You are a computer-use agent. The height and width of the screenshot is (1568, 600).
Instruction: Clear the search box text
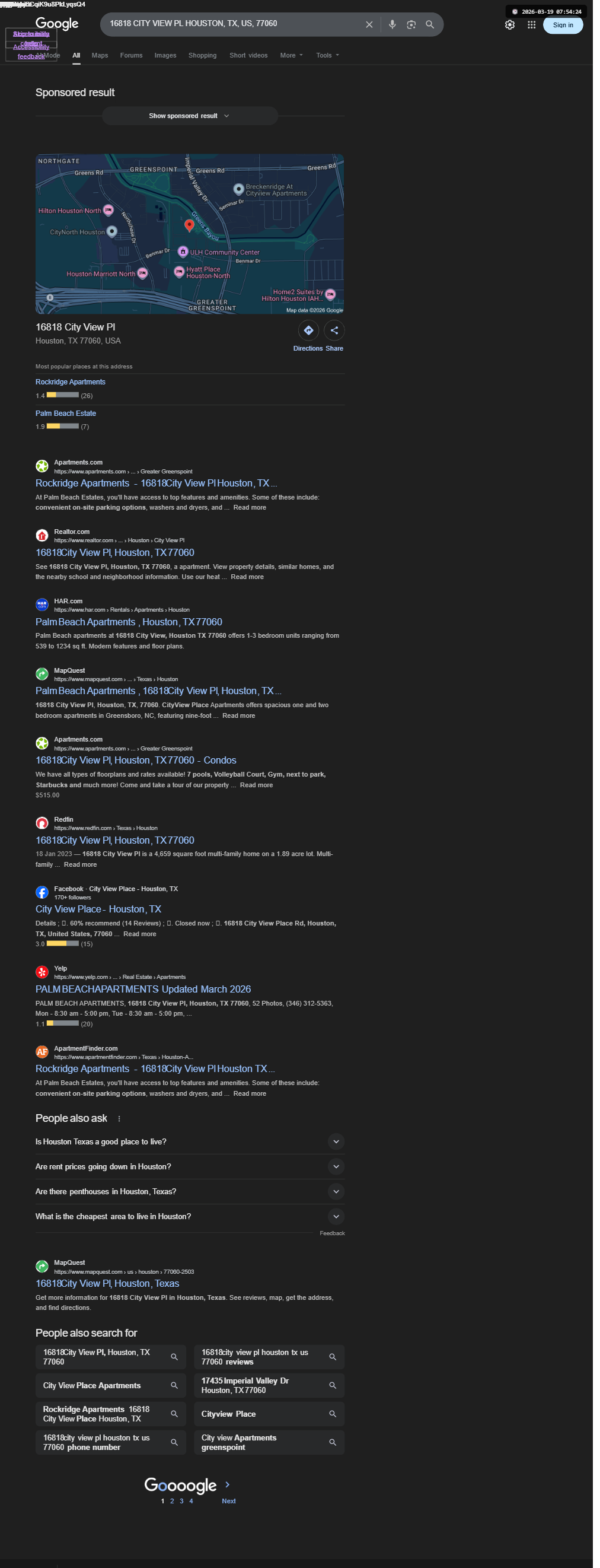coord(369,24)
